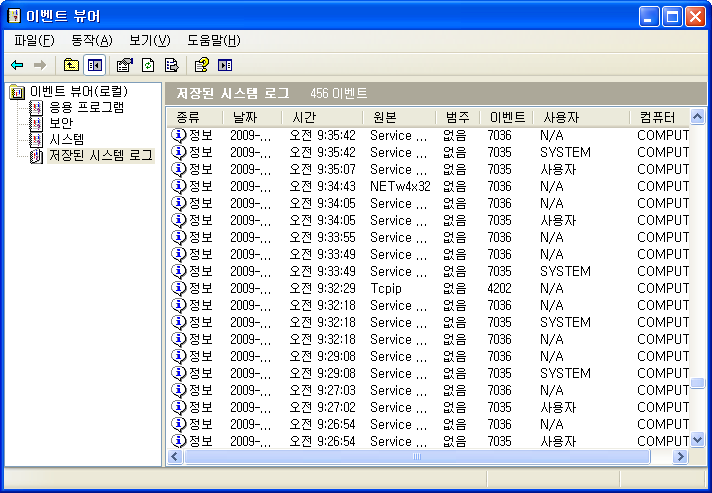Open Help using the question mark icon
The width and height of the screenshot is (712, 493).
[202, 65]
